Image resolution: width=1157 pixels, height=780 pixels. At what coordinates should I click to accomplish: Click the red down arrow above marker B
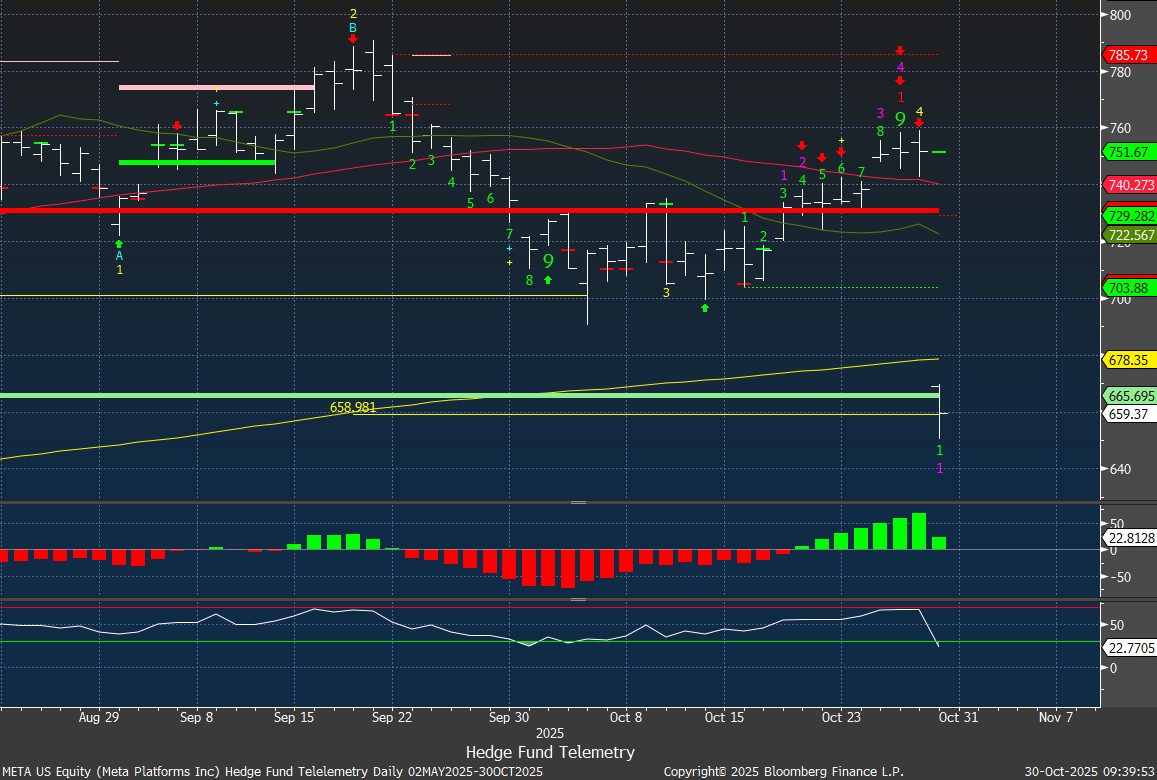click(353, 39)
